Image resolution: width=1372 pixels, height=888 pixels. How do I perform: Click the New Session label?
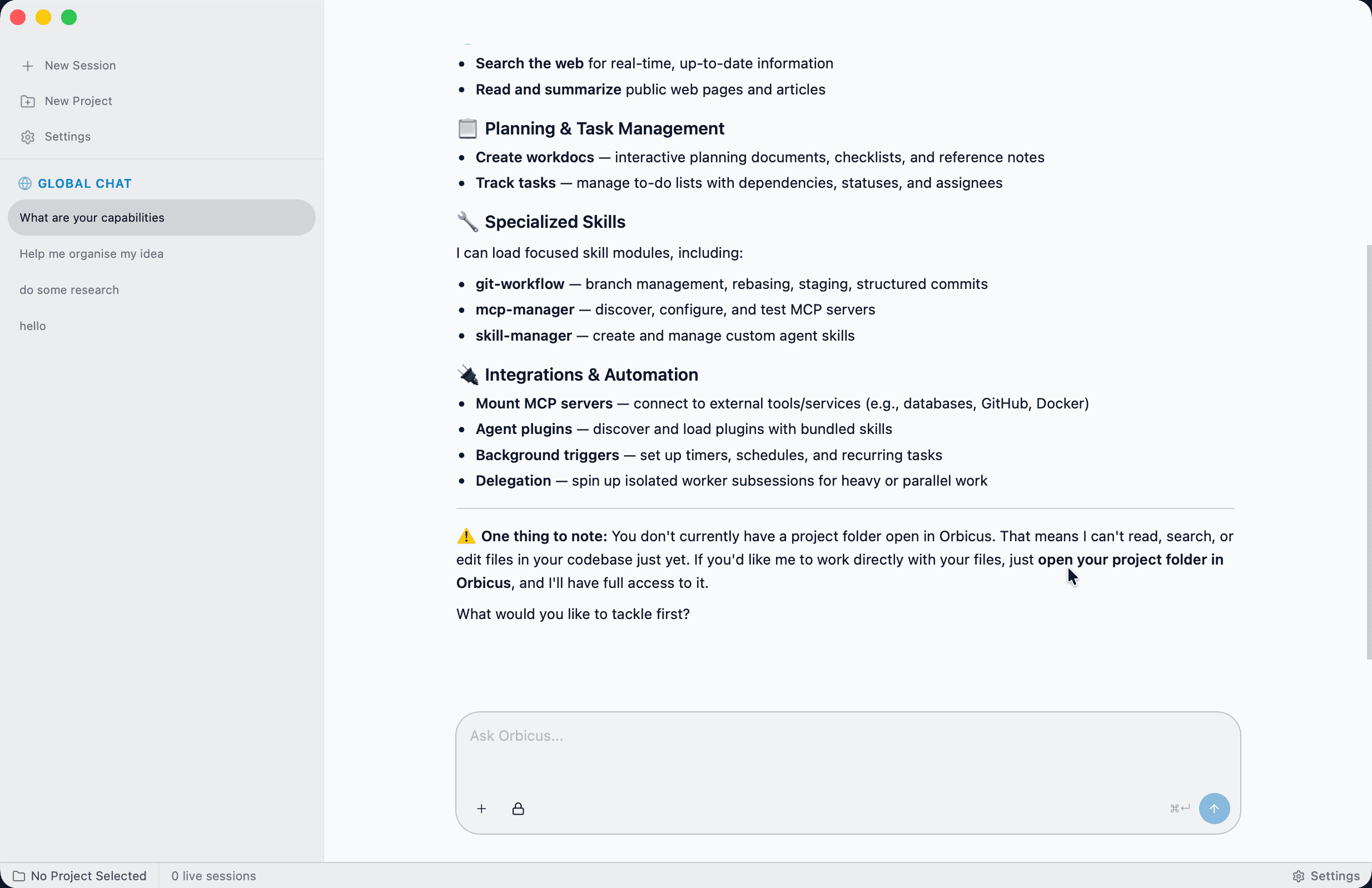[x=80, y=66]
